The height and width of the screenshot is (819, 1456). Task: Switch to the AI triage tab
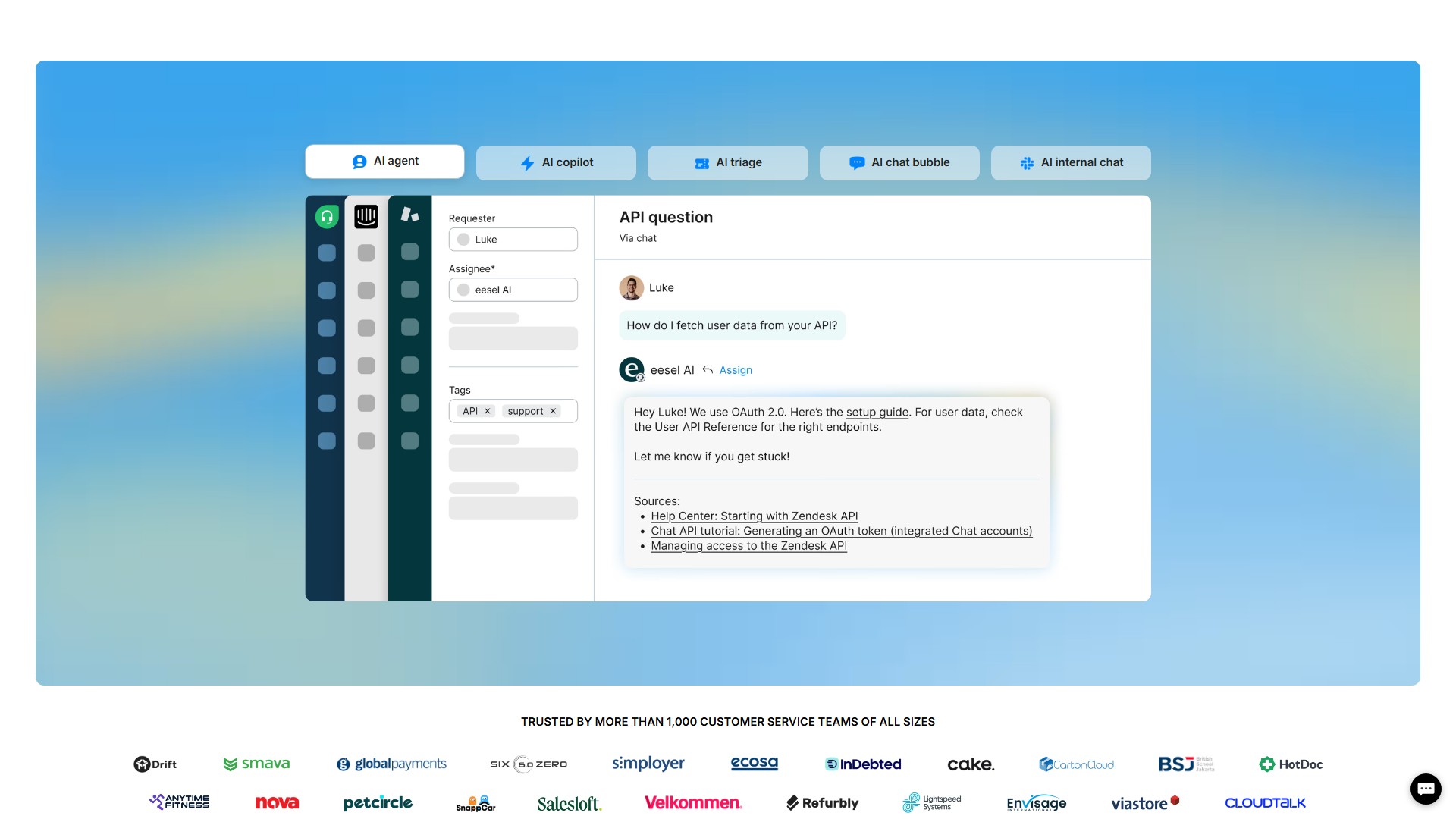(727, 162)
